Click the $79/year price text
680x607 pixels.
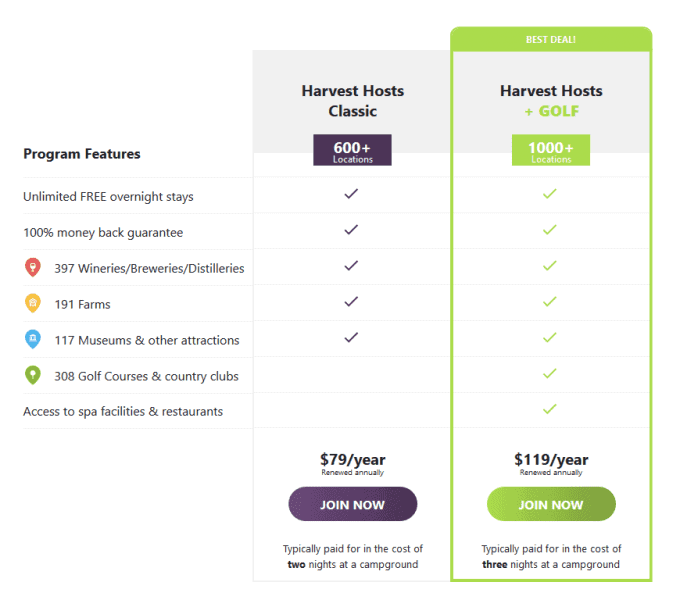click(353, 459)
